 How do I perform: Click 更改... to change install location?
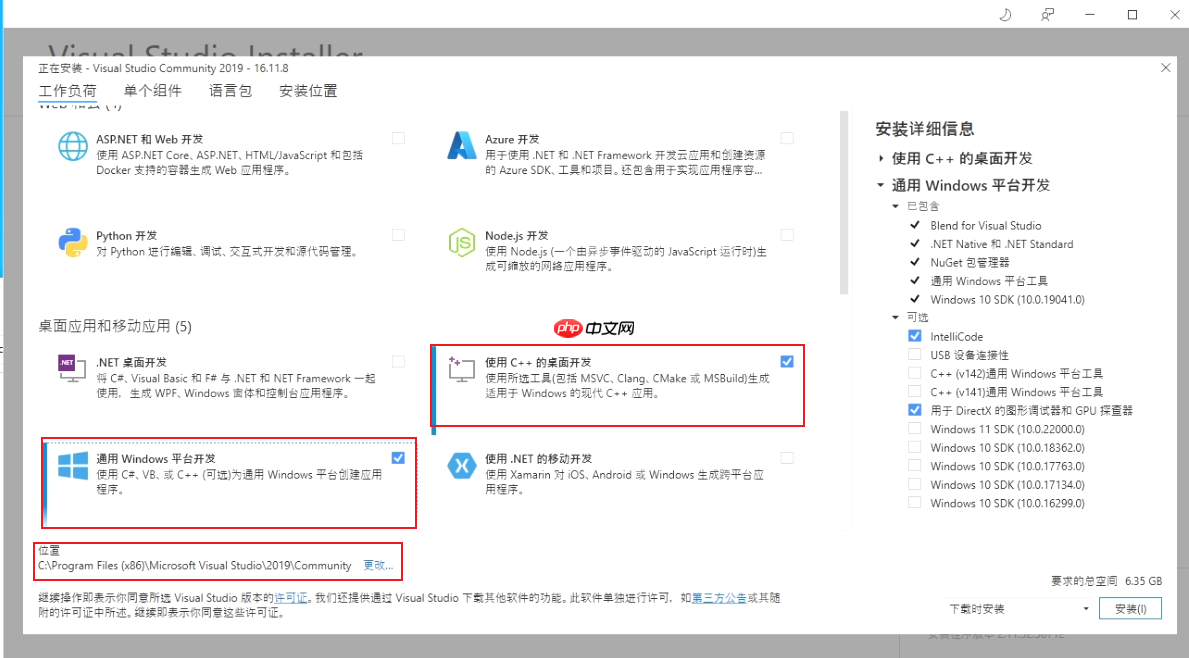pyautogui.click(x=377, y=565)
